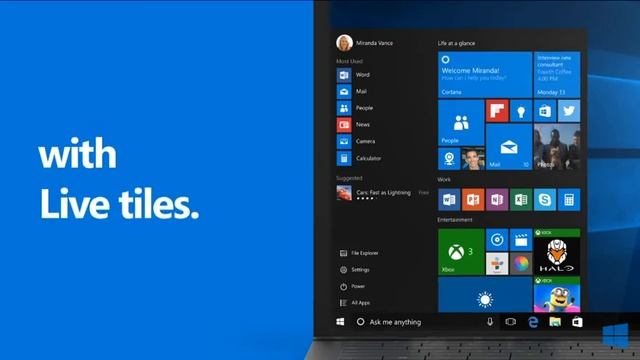Viewport: 640px width, 360px height.
Task: Open the Minions game tile
Action: pyautogui.click(x=557, y=295)
